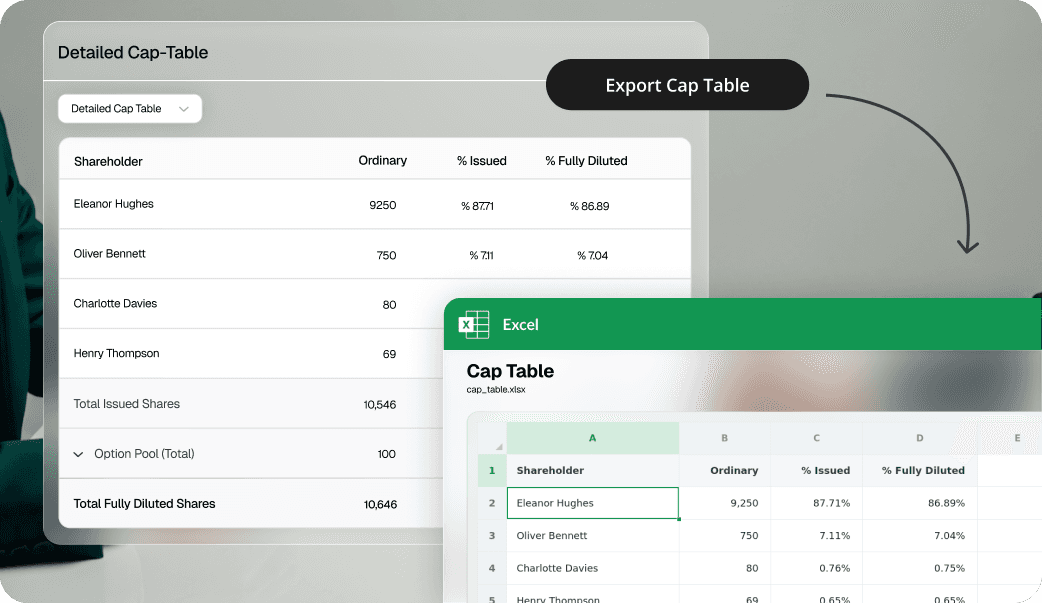
Task: Click the 7.11% cell in Excel
Action: coord(817,536)
